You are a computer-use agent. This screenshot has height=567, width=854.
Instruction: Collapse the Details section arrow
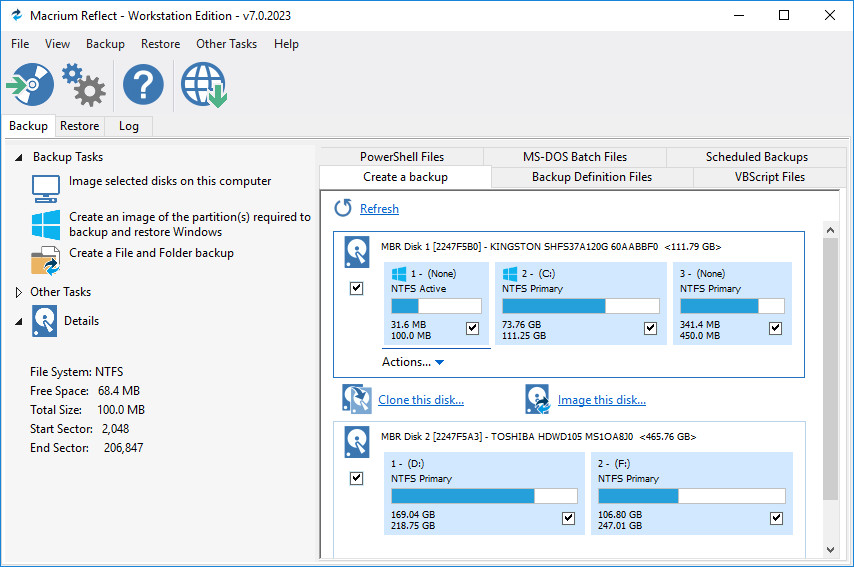pos(19,321)
